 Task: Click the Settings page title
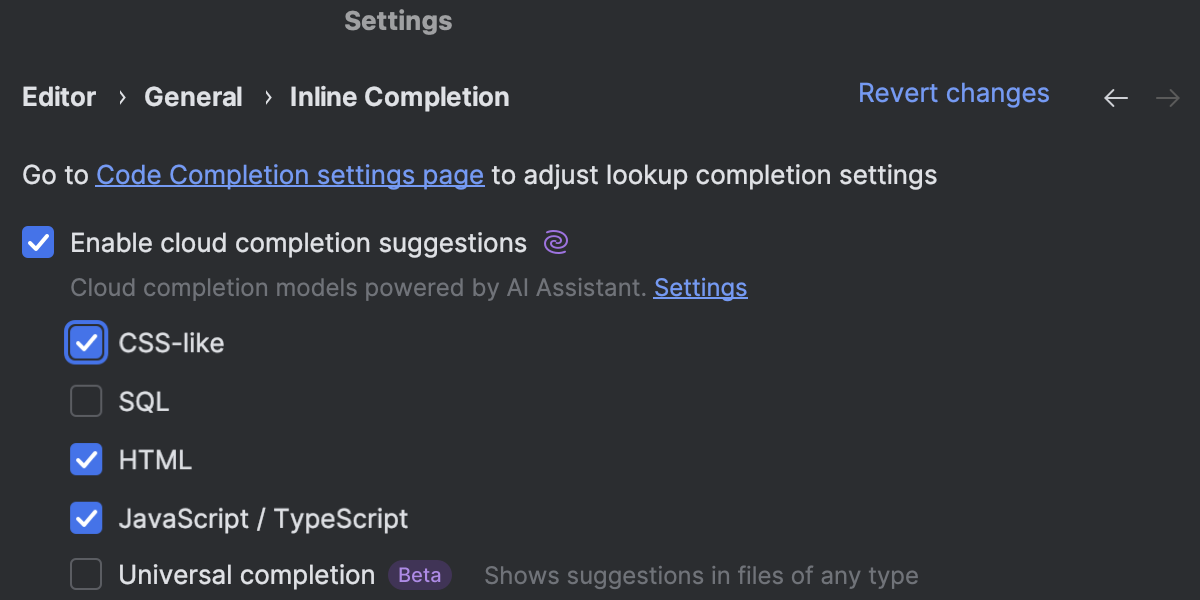pos(398,20)
